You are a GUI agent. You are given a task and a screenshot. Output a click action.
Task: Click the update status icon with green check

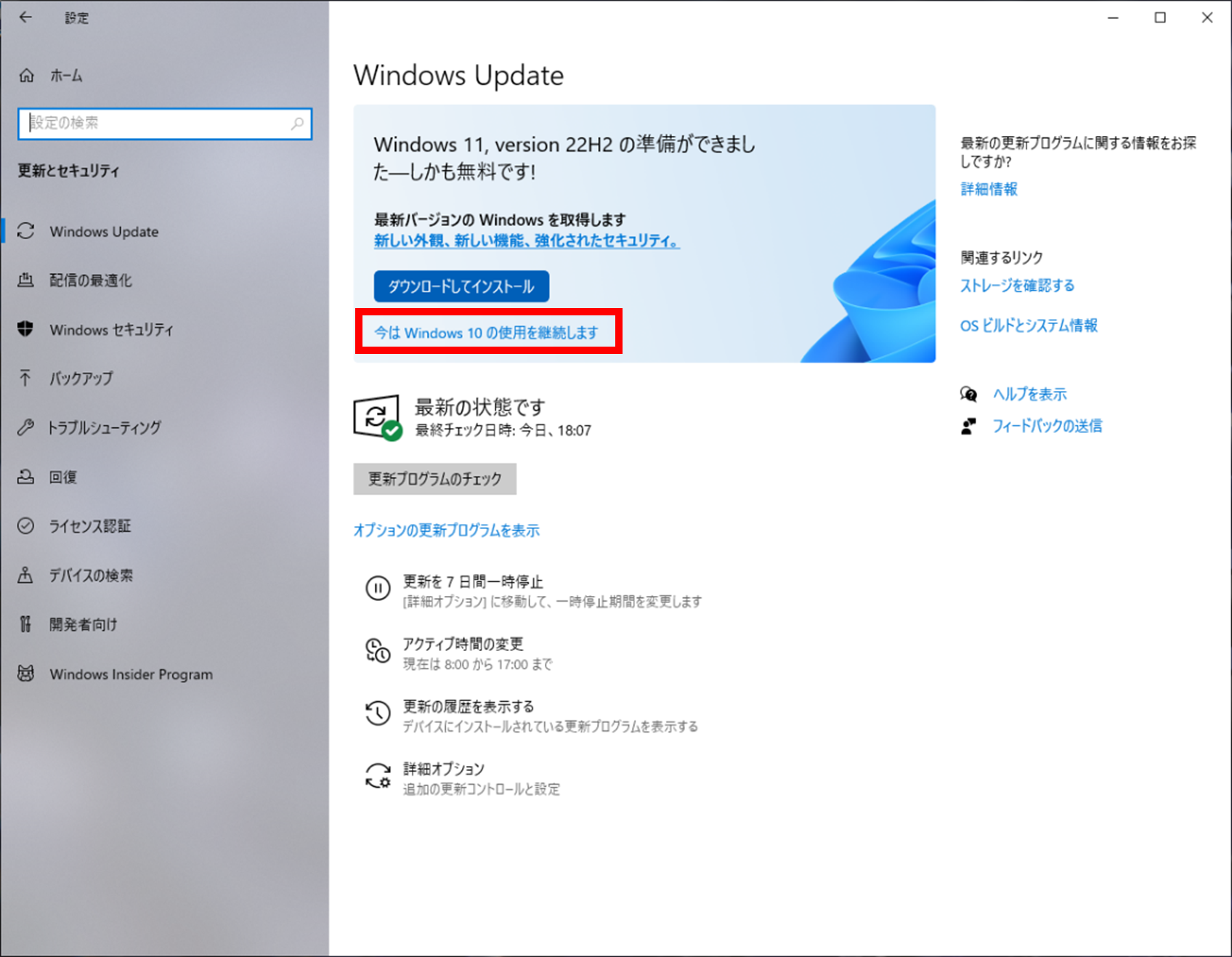coord(378,418)
